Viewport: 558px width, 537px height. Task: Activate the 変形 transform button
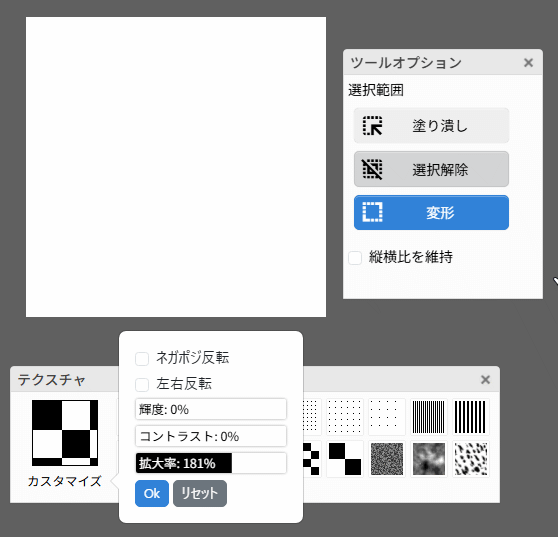point(431,212)
